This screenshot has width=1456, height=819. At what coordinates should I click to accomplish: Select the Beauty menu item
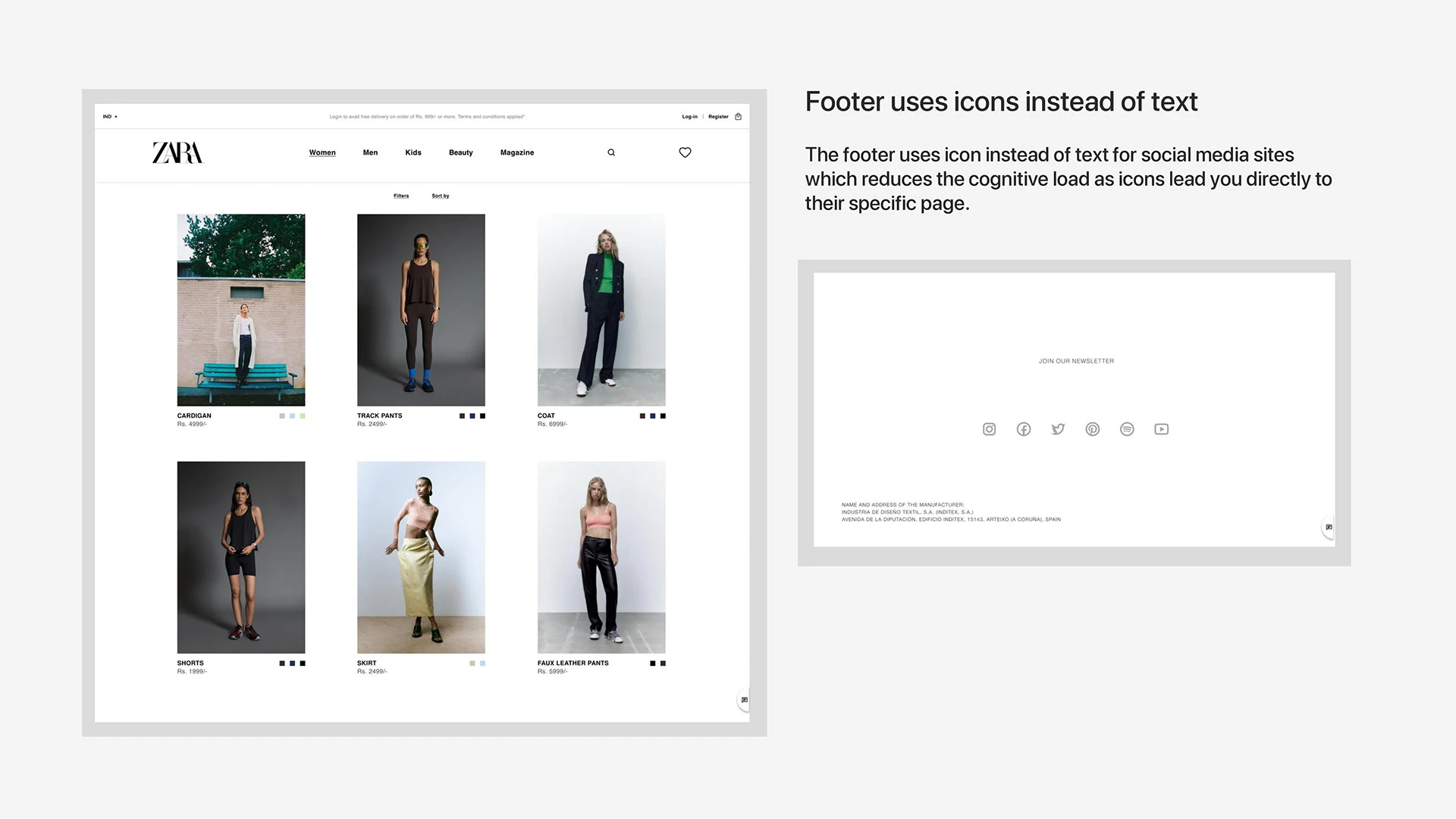[x=461, y=152]
